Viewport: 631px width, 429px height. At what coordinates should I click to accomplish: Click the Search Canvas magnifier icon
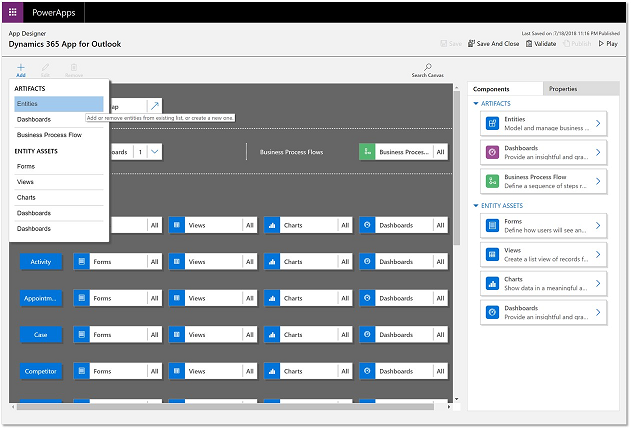[428, 67]
